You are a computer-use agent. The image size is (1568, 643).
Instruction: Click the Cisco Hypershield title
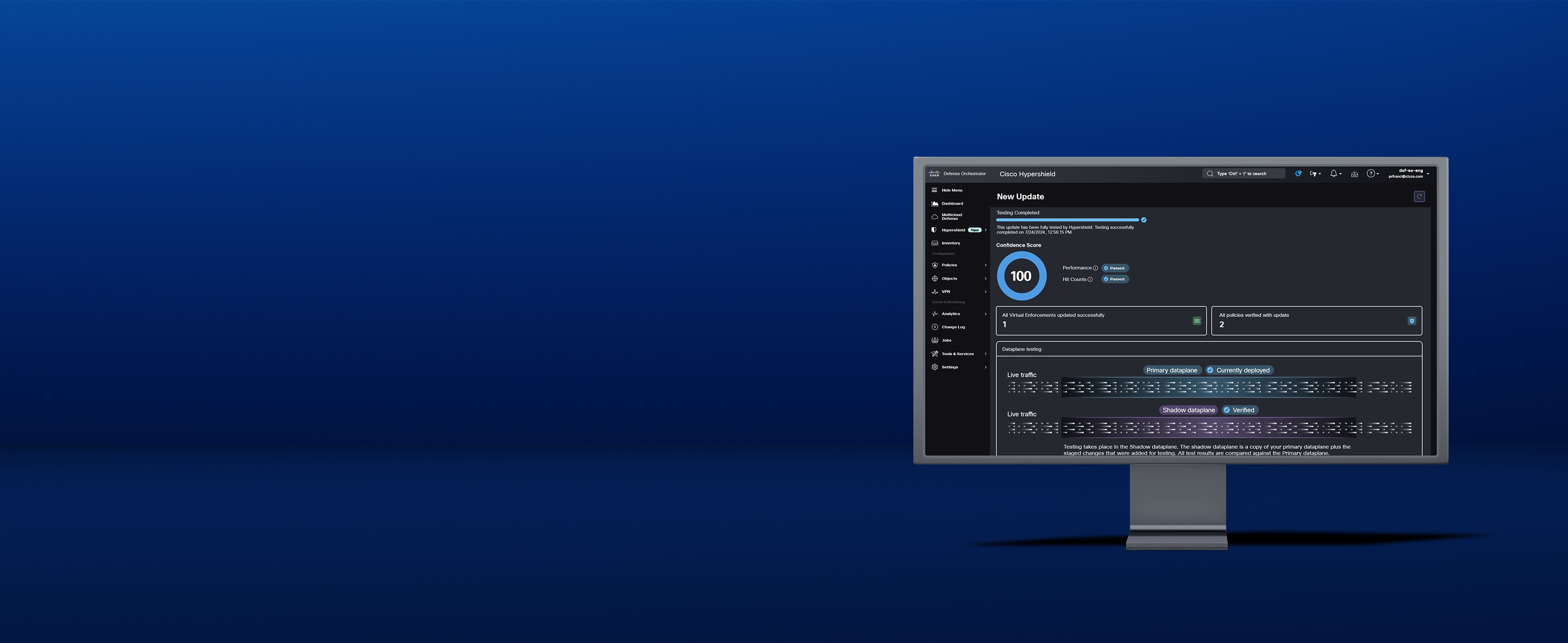pos(1028,174)
